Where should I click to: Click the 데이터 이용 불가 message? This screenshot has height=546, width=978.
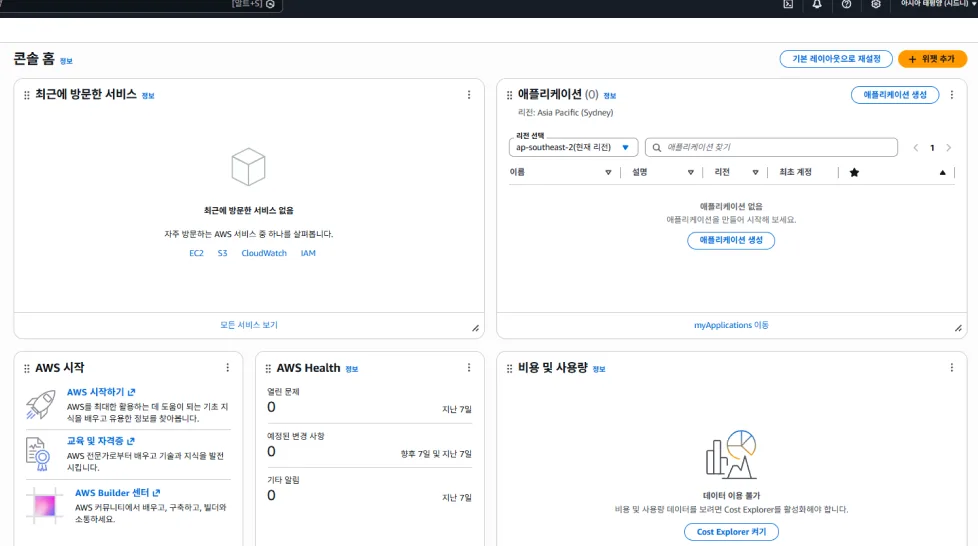731,495
